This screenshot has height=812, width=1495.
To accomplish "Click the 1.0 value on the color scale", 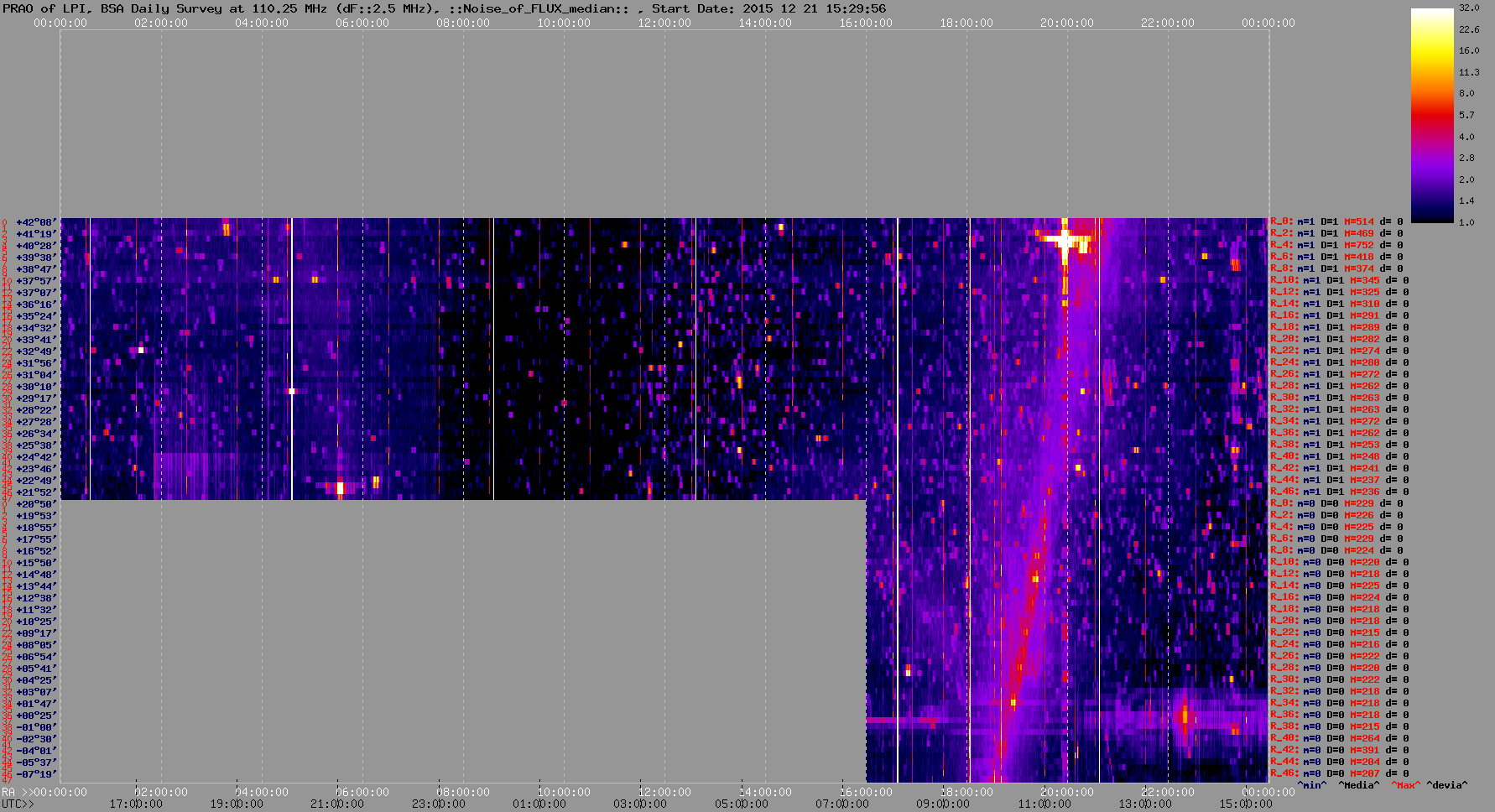I will [x=1466, y=222].
